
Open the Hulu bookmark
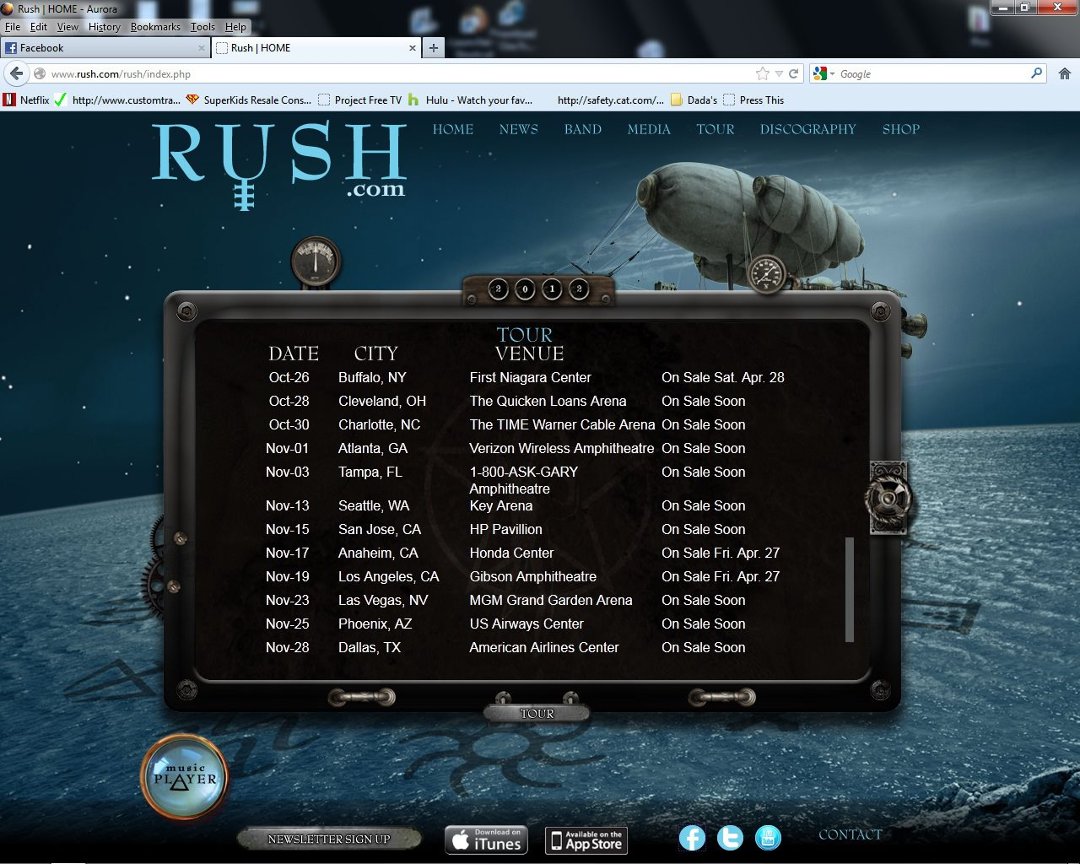pyautogui.click(x=470, y=100)
